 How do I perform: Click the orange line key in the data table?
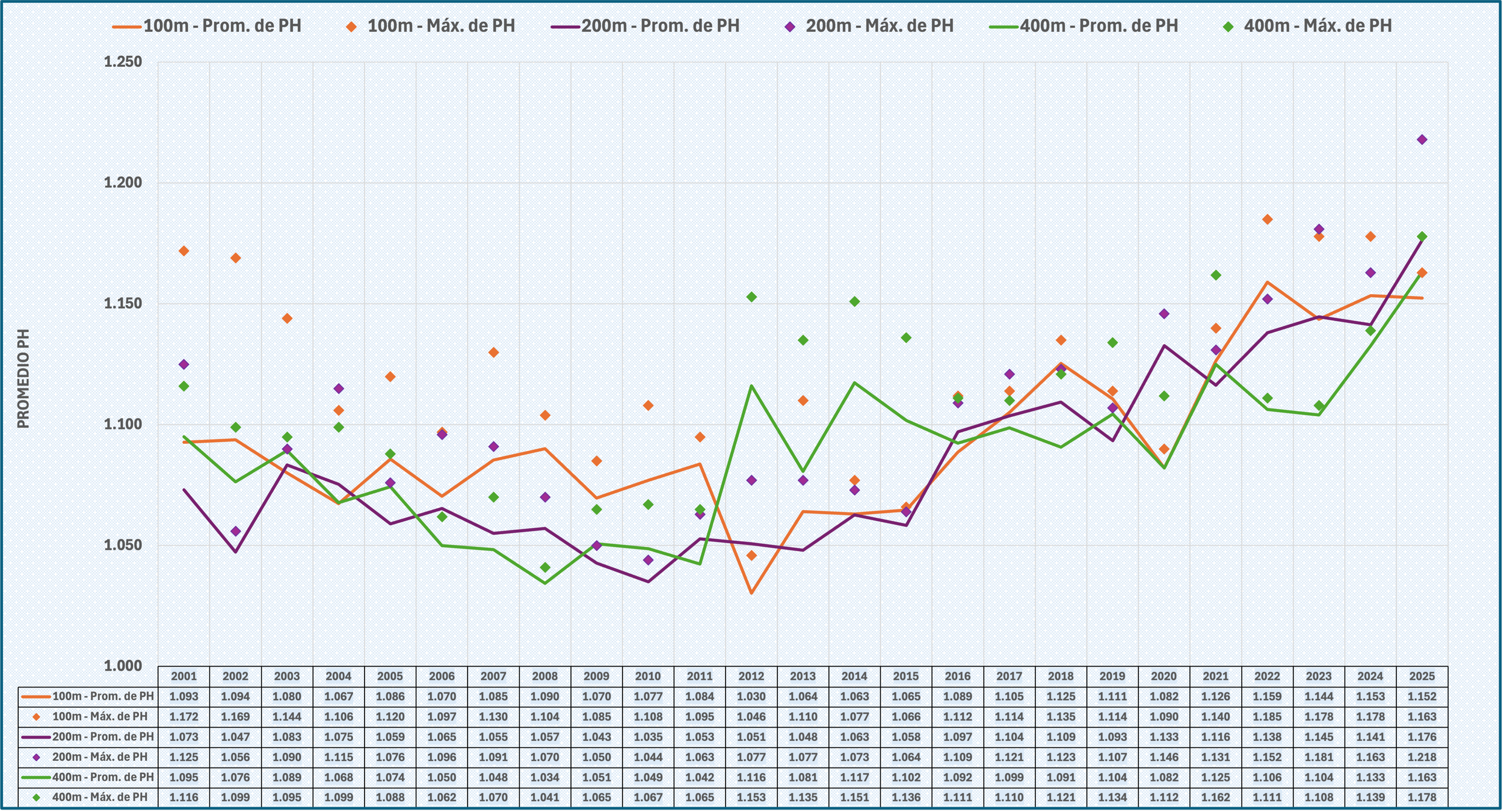click(x=36, y=697)
